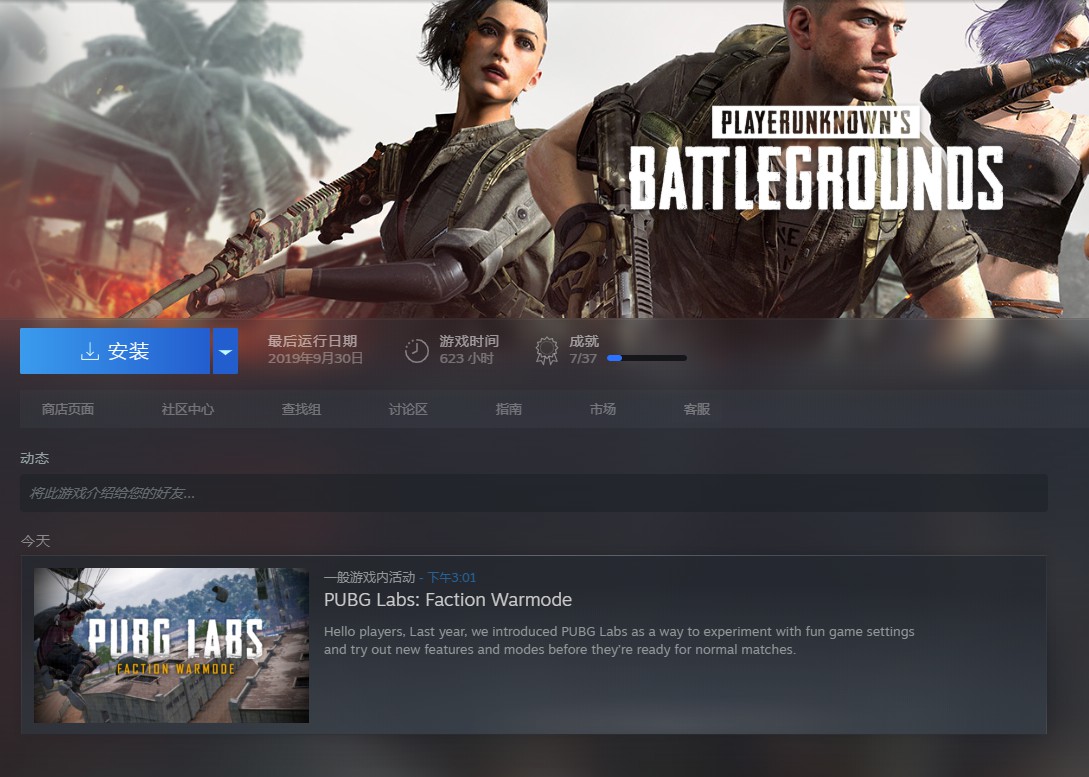This screenshot has width=1089, height=777.
Task: Open the 客服 support tab
Action: [x=697, y=409]
